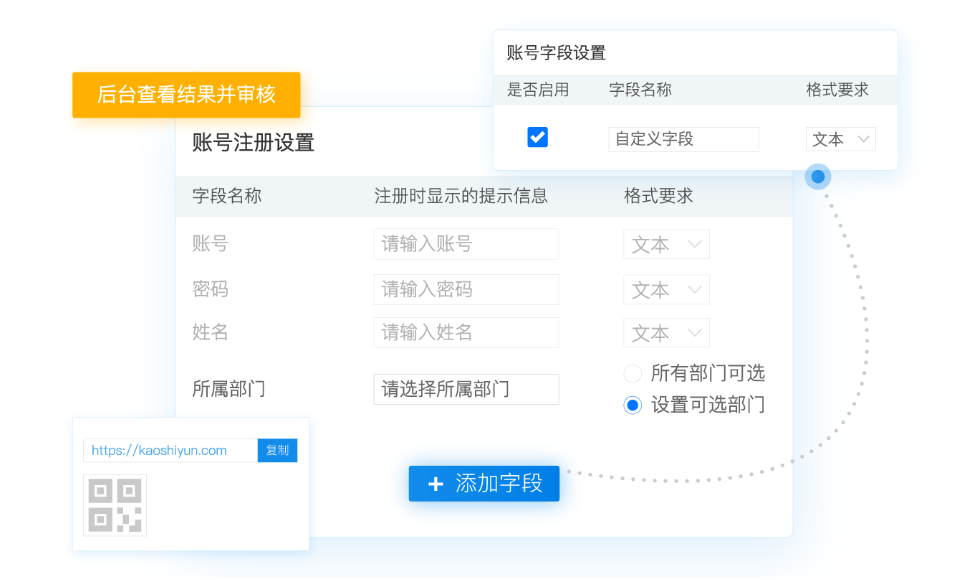Click the kaoshiyun.com URL field
This screenshot has width=970, height=580.
click(x=170, y=451)
